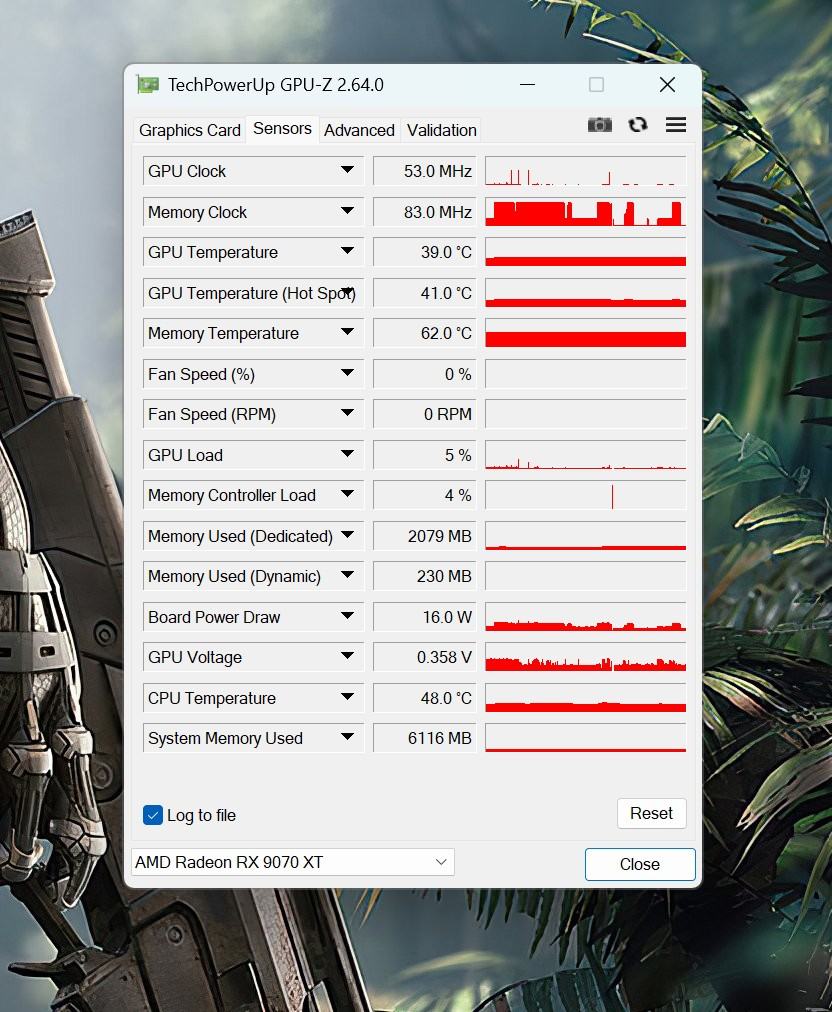This screenshot has height=1012, width=832.
Task: Expand the Board Power Draw dropdown
Action: (x=347, y=616)
